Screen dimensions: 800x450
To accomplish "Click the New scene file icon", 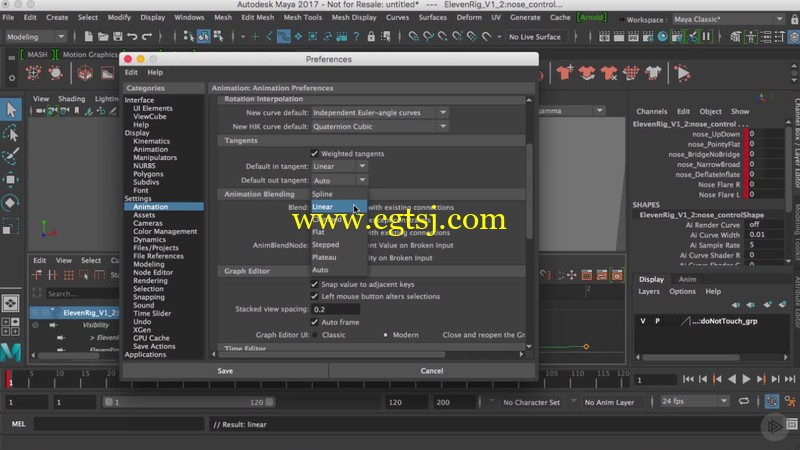I will 88,37.
